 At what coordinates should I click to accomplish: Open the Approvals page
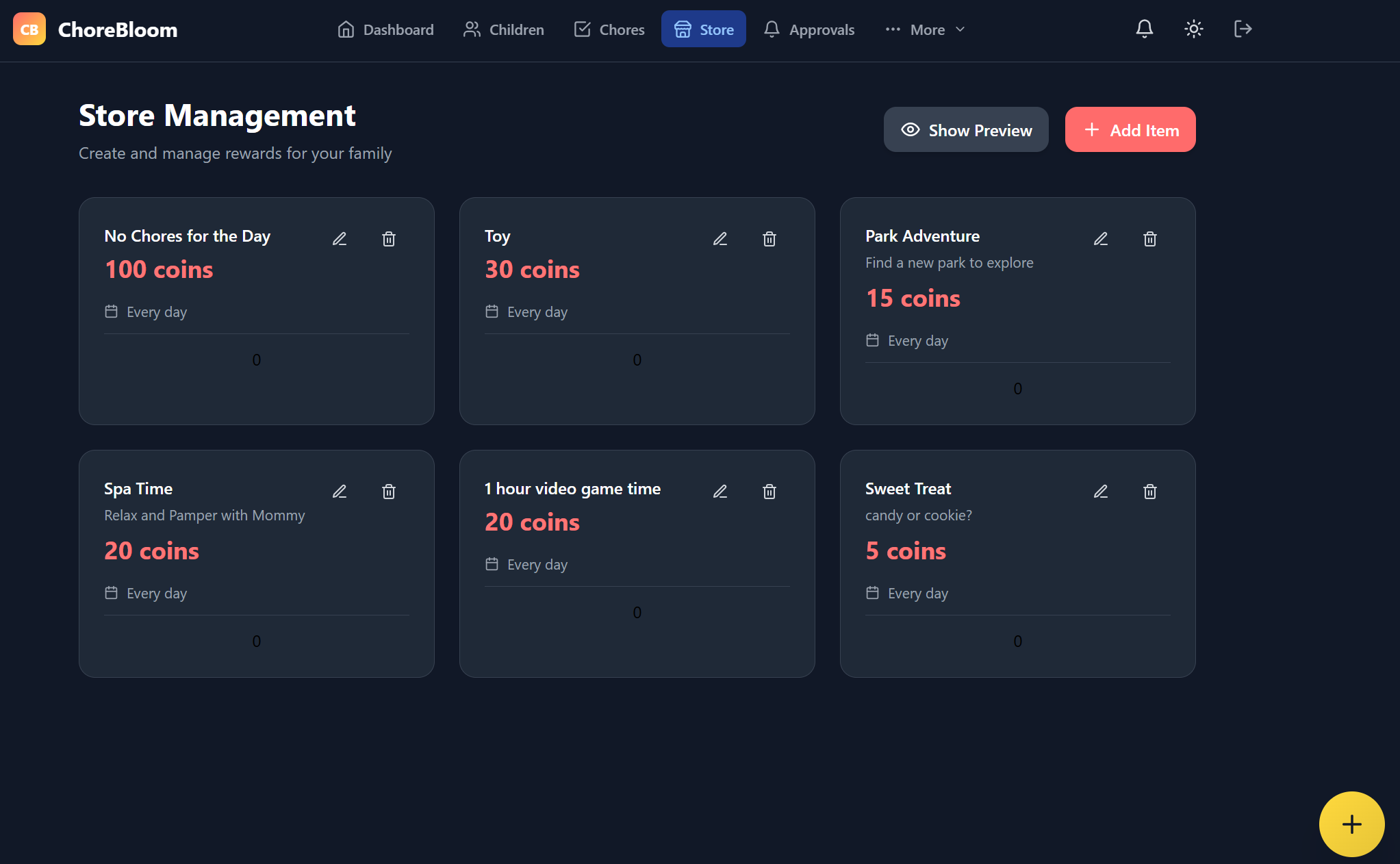click(809, 29)
